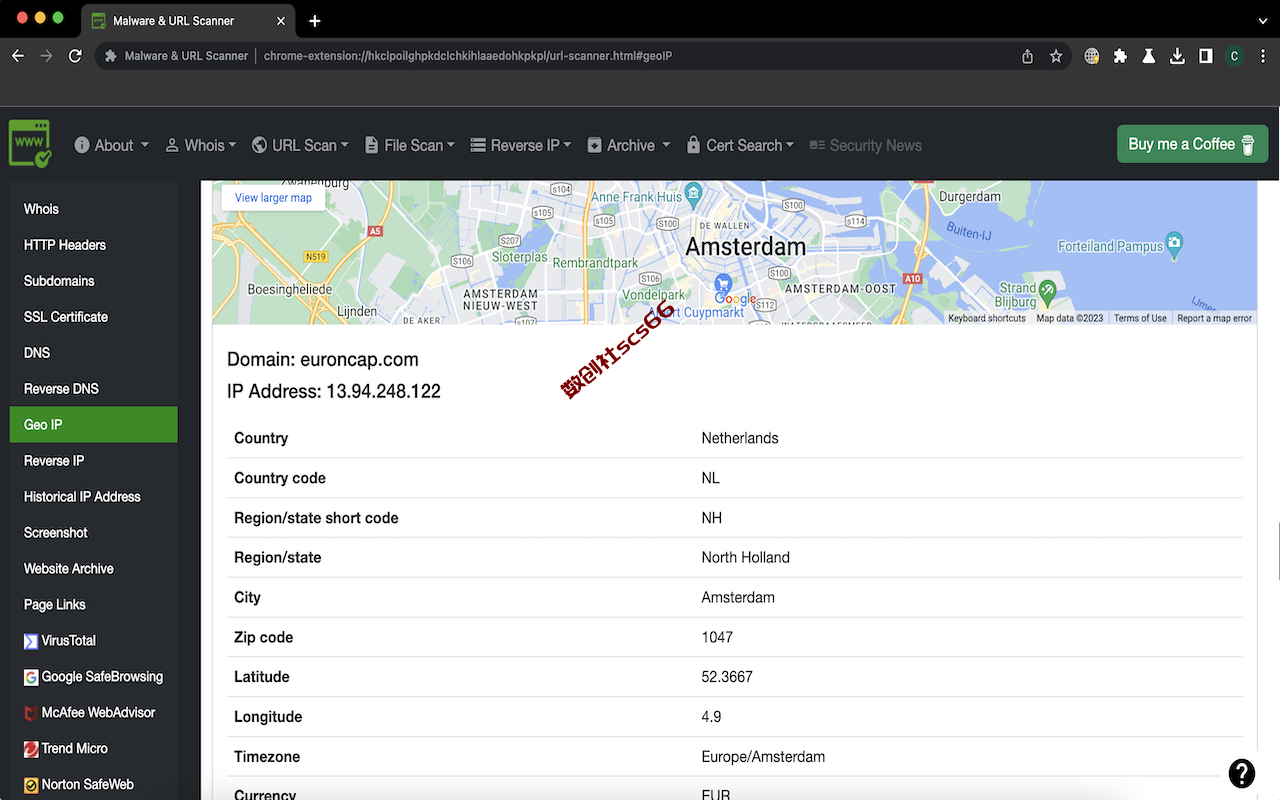Click the VirusTotal sidebar icon
Viewport: 1280px width, 800px height.
[31, 641]
